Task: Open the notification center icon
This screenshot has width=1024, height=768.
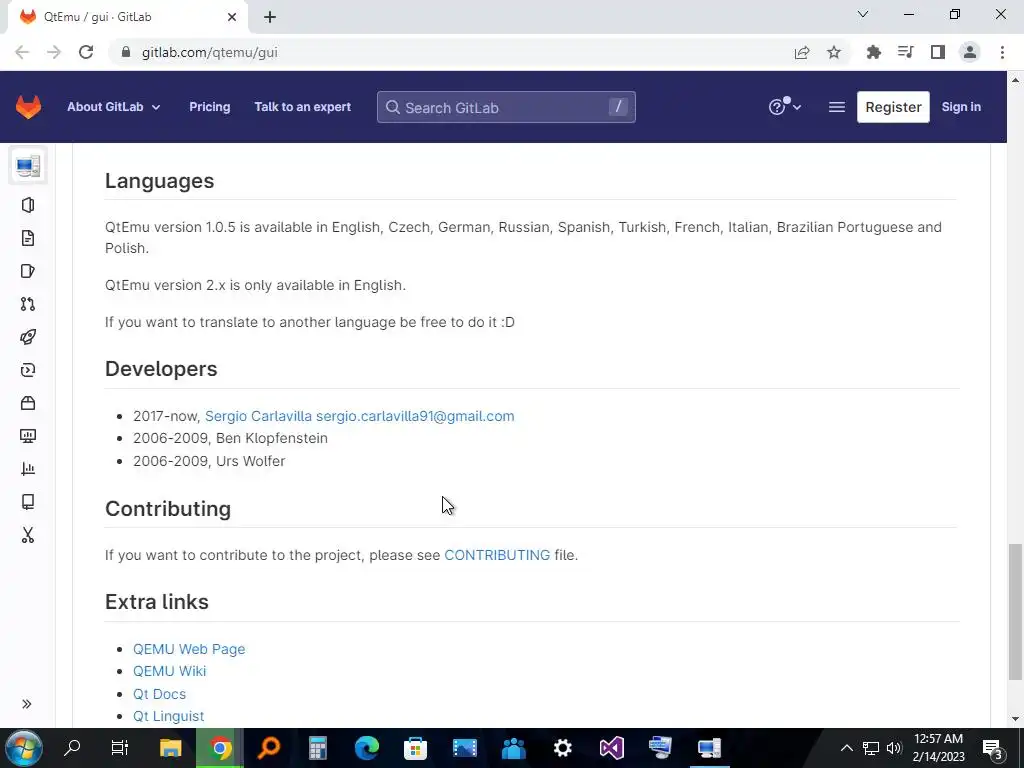Action: click(x=993, y=748)
